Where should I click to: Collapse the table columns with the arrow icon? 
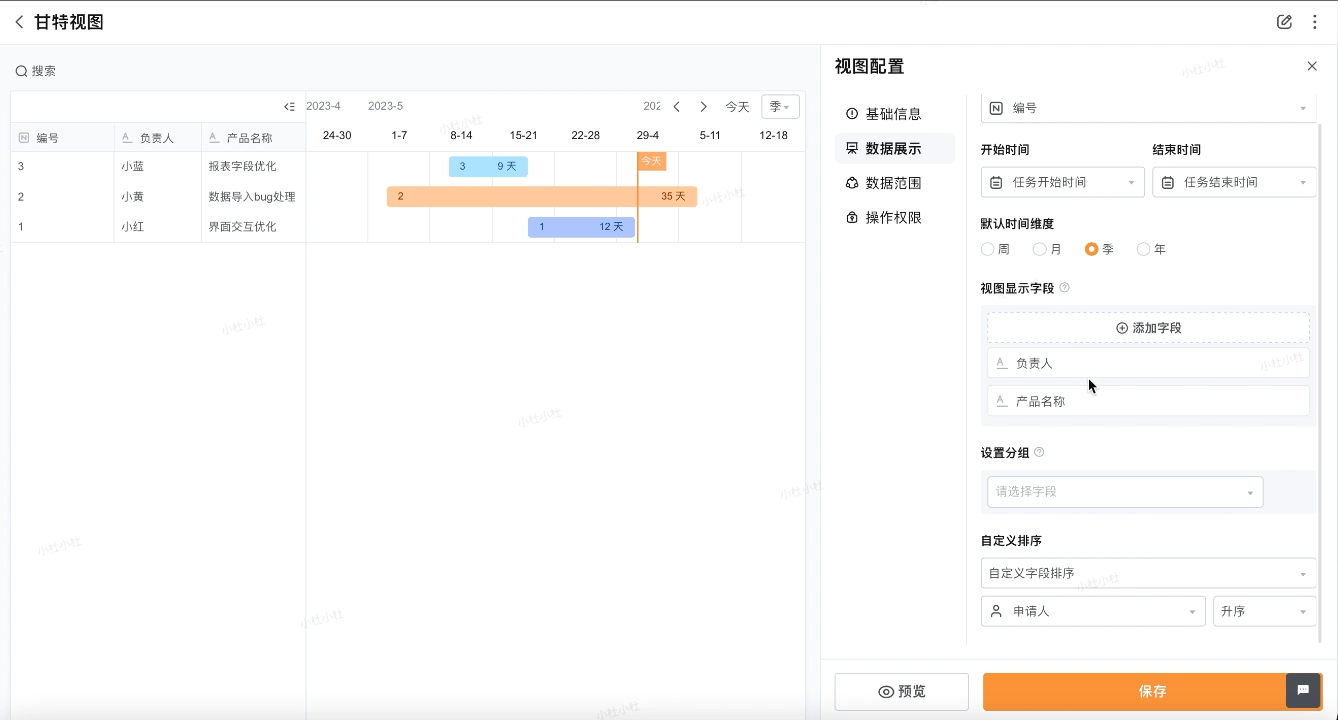pyautogui.click(x=289, y=107)
